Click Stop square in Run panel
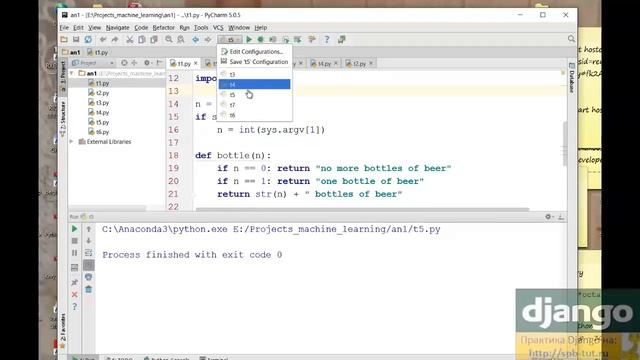 pyautogui.click(x=75, y=241)
